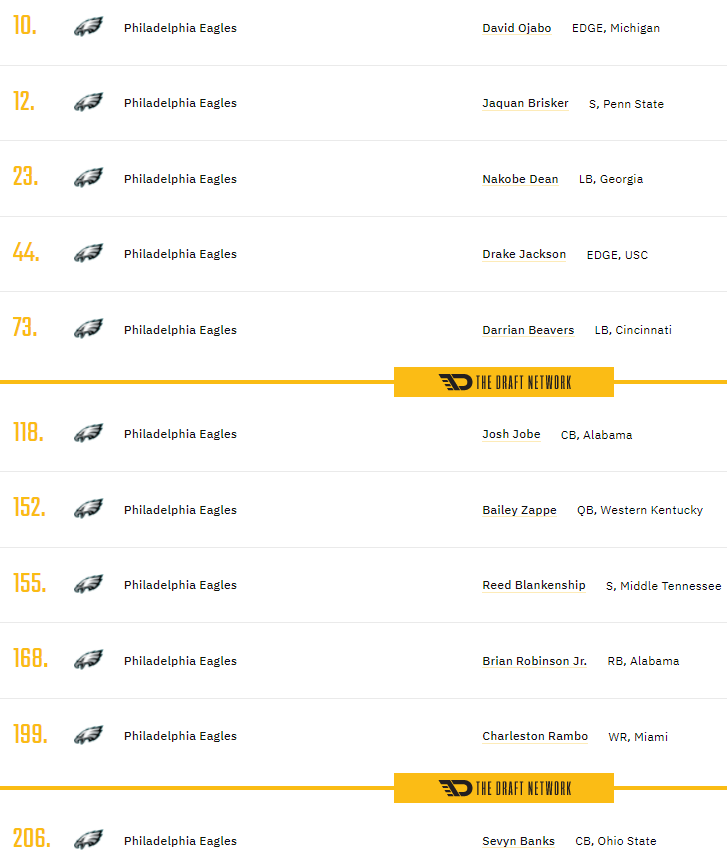Open Darrian Beavers' player link
The height and width of the screenshot is (856, 727).
click(528, 330)
